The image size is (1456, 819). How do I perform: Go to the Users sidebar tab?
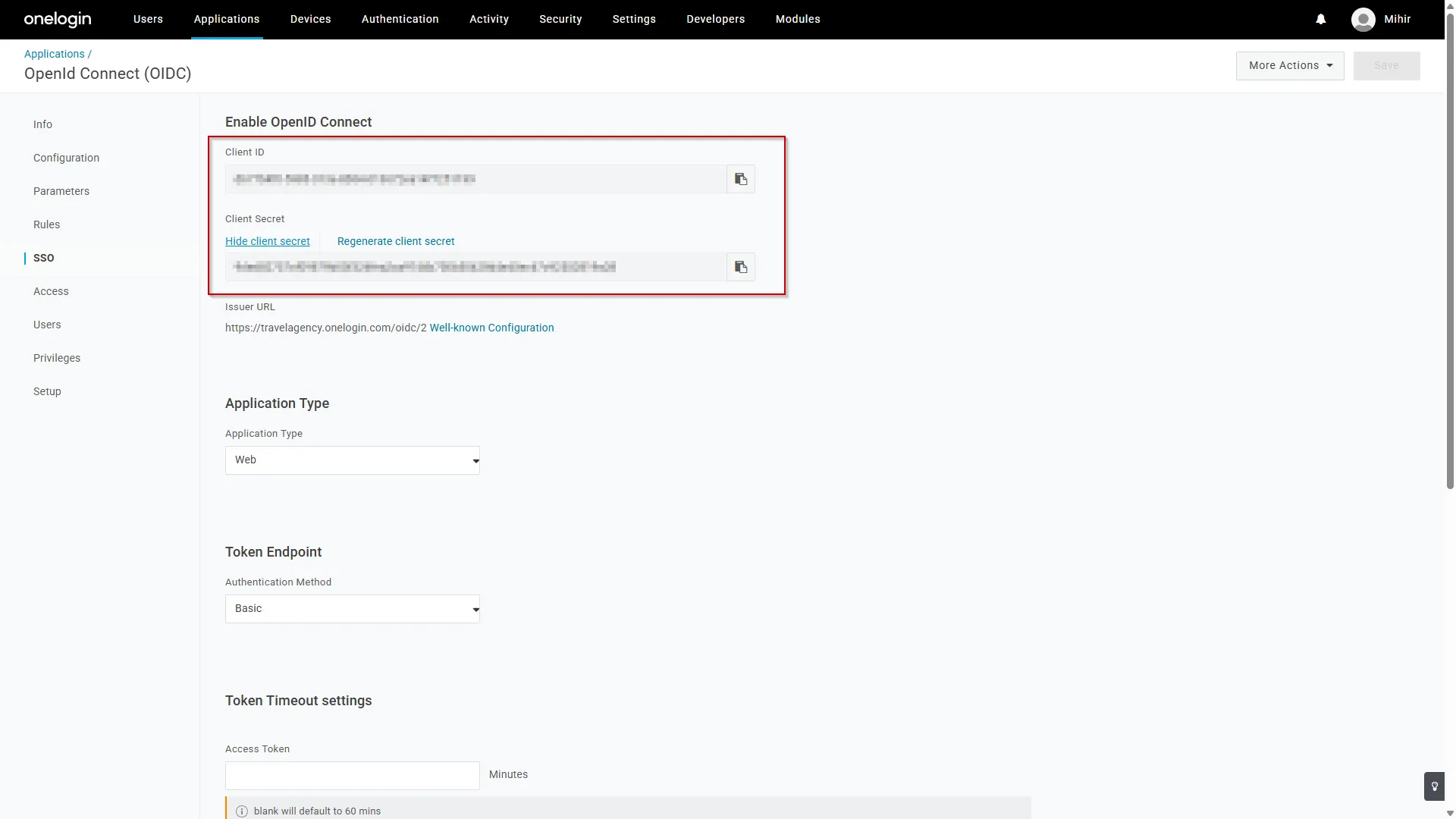coord(47,325)
